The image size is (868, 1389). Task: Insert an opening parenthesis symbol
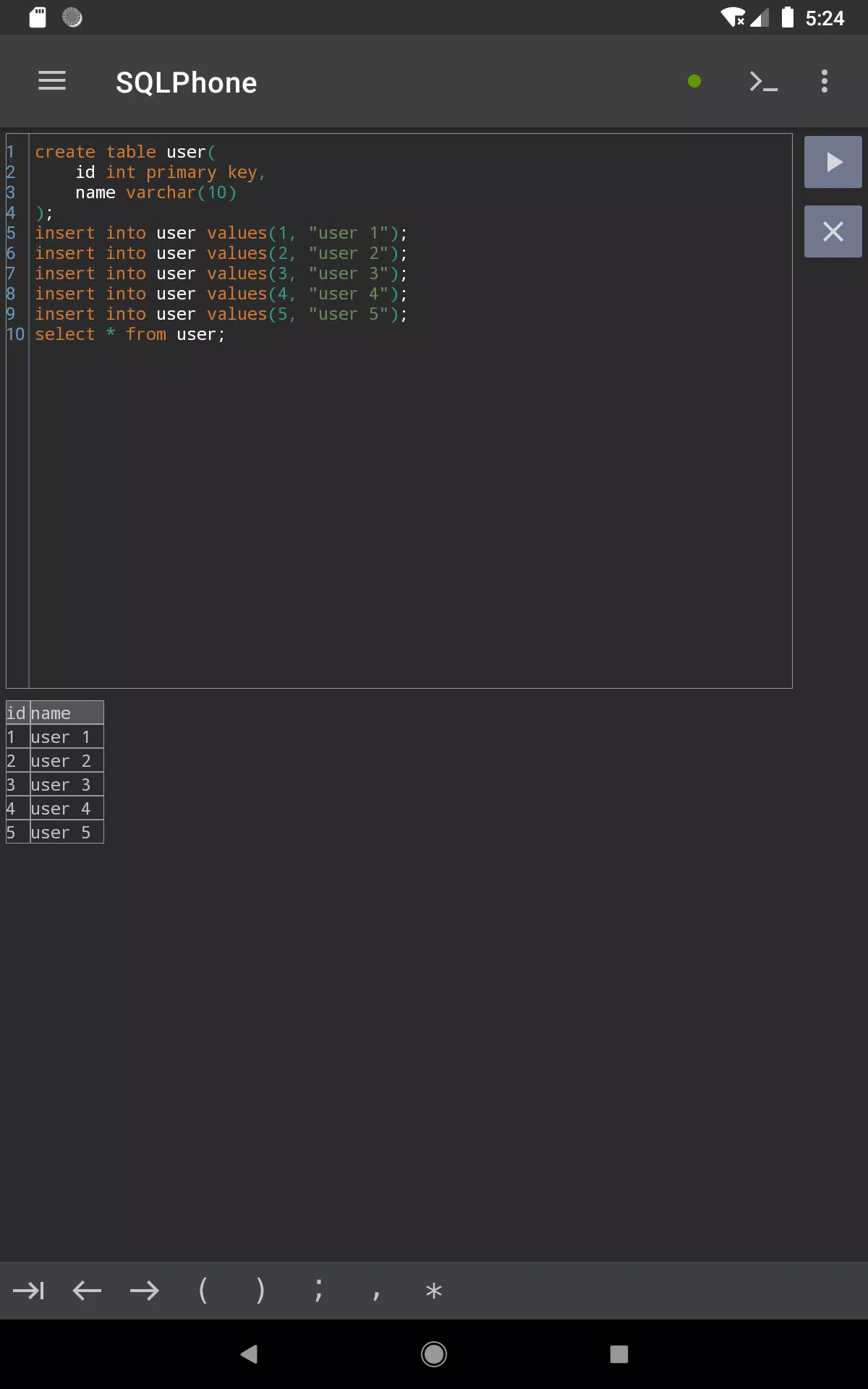[203, 1291]
